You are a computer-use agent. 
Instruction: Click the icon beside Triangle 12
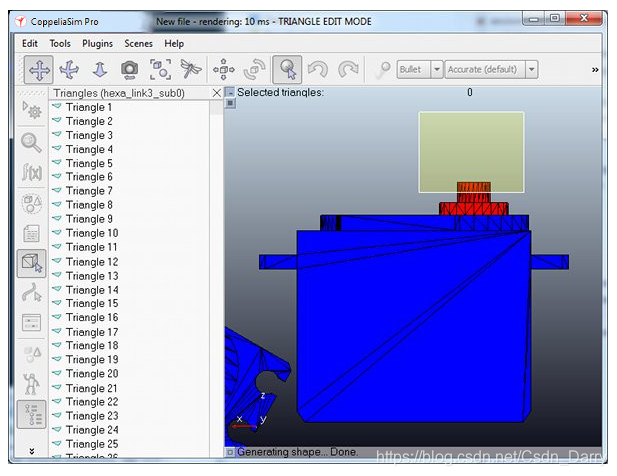(x=57, y=260)
